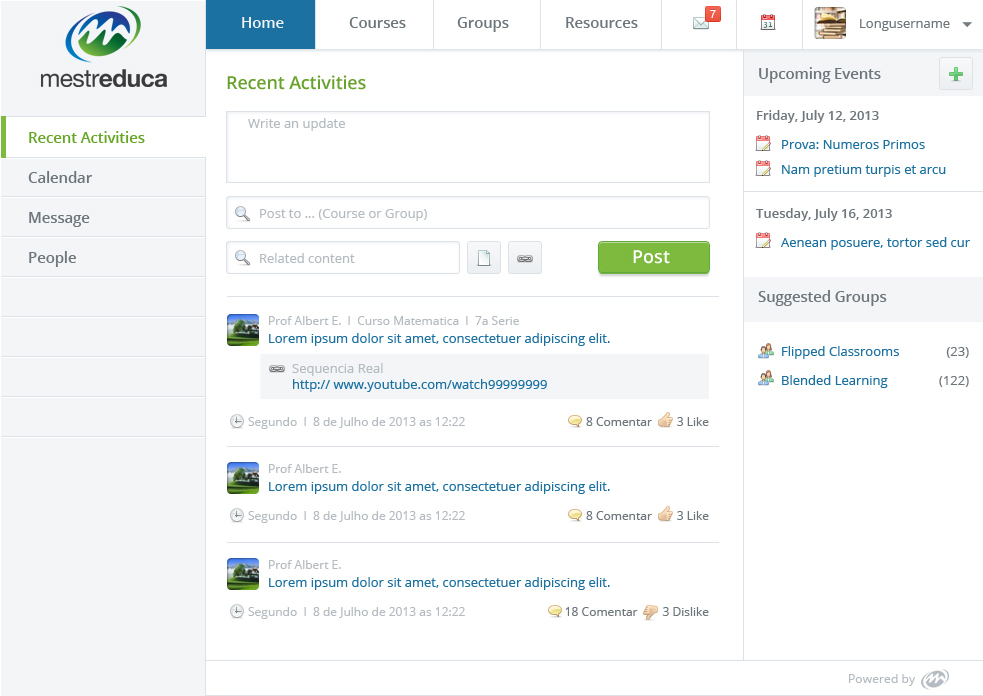This screenshot has height=696, width=983.
Task: Attach a link using the chain icon
Action: 525,258
